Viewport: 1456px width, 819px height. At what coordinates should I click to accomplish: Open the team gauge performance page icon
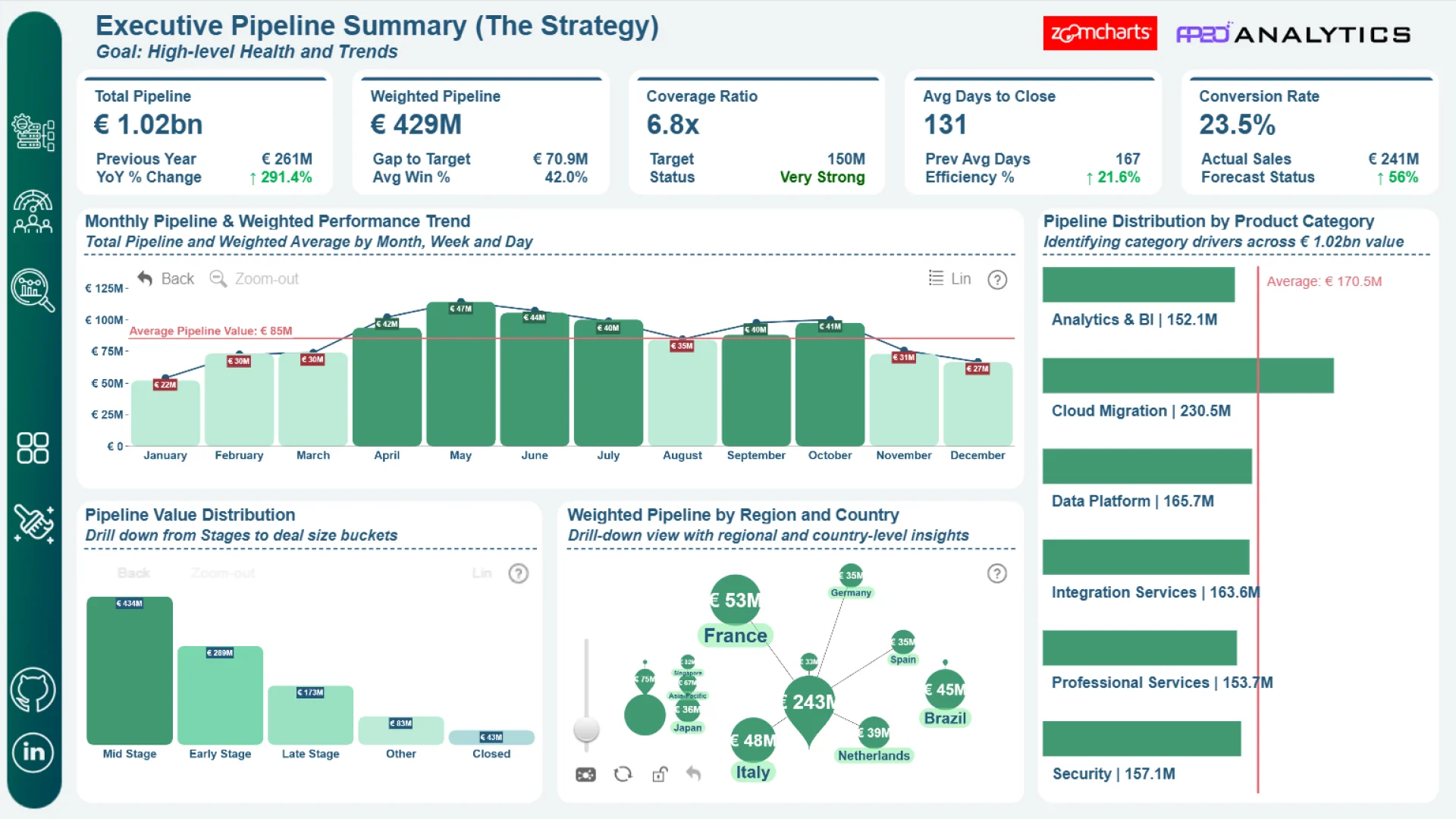(x=33, y=212)
